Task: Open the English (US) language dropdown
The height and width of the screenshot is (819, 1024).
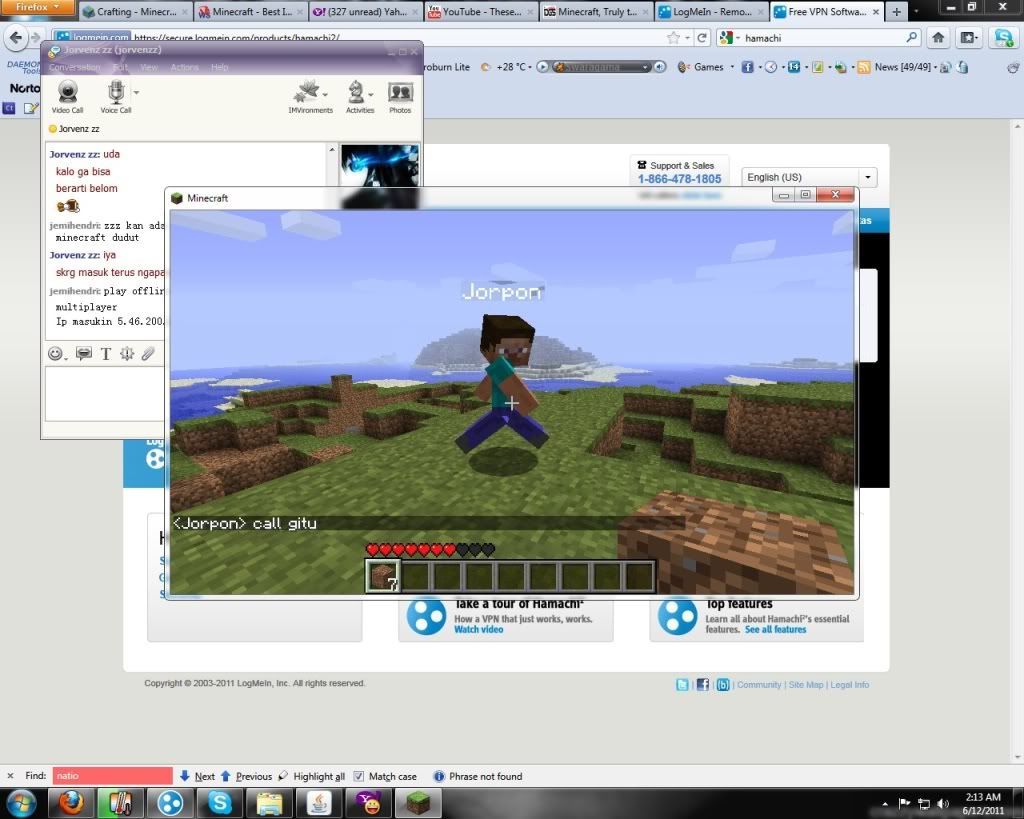Action: (808, 177)
